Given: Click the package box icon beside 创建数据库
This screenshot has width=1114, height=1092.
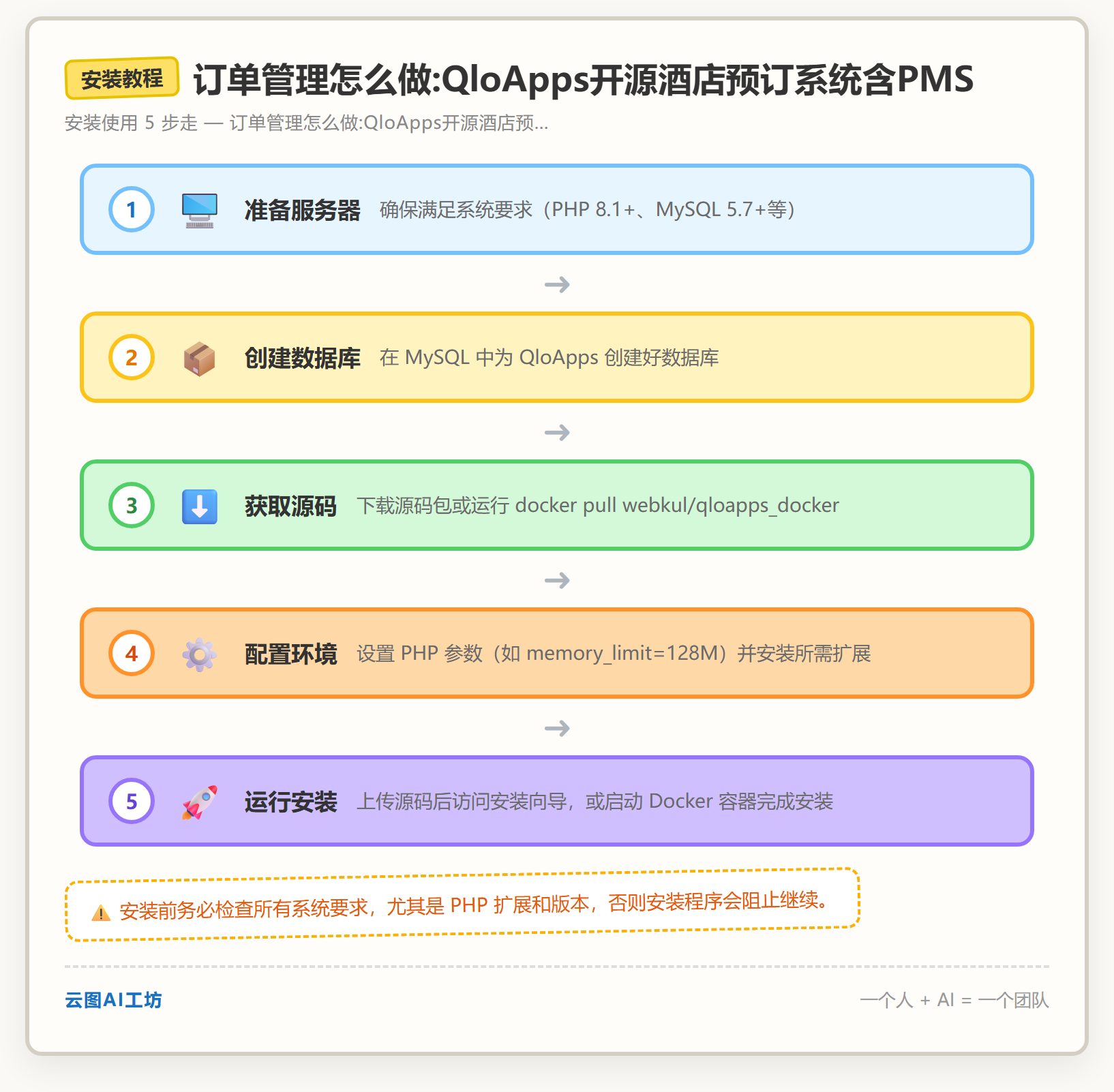Looking at the screenshot, I should pos(200,359).
